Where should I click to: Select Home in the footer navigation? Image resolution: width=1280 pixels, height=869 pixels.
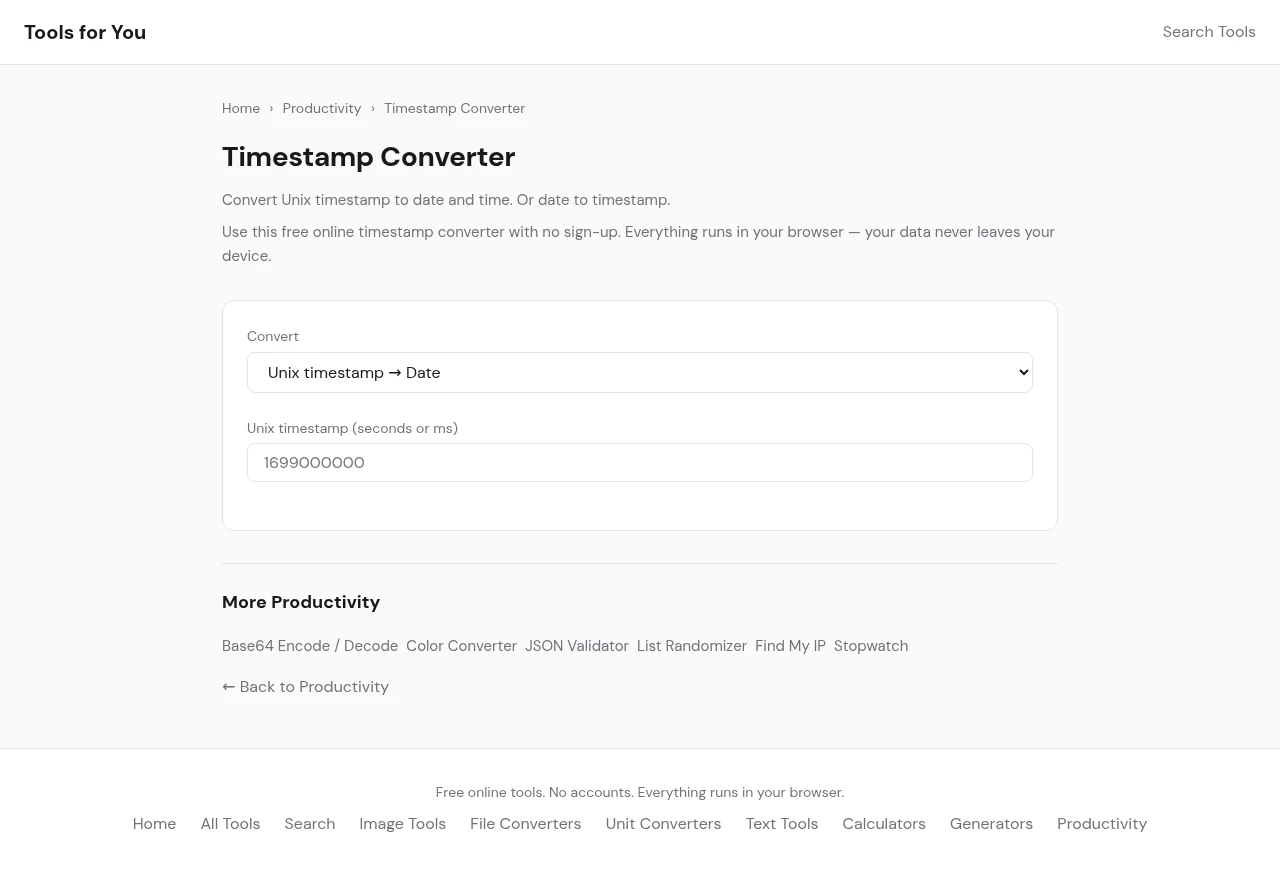click(x=154, y=824)
